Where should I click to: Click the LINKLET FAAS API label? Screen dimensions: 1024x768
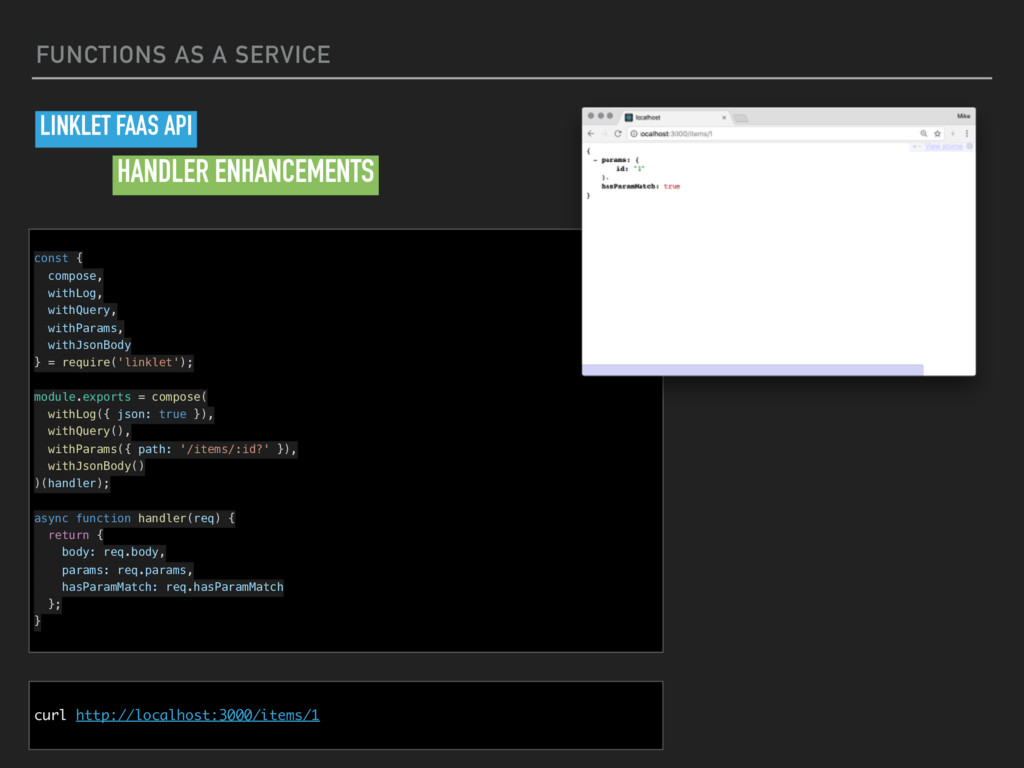pyautogui.click(x=116, y=127)
